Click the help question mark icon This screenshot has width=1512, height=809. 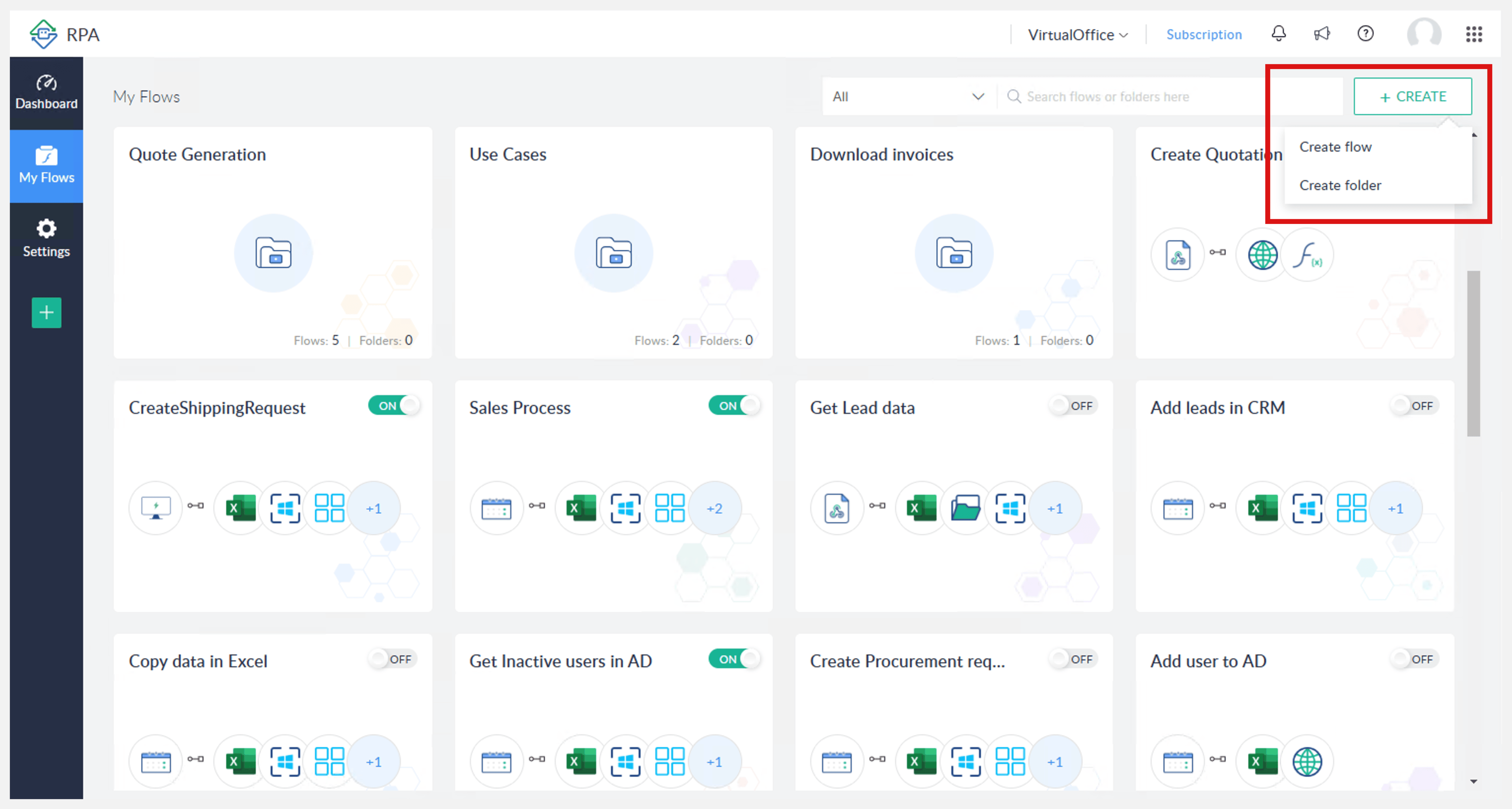click(x=1365, y=34)
